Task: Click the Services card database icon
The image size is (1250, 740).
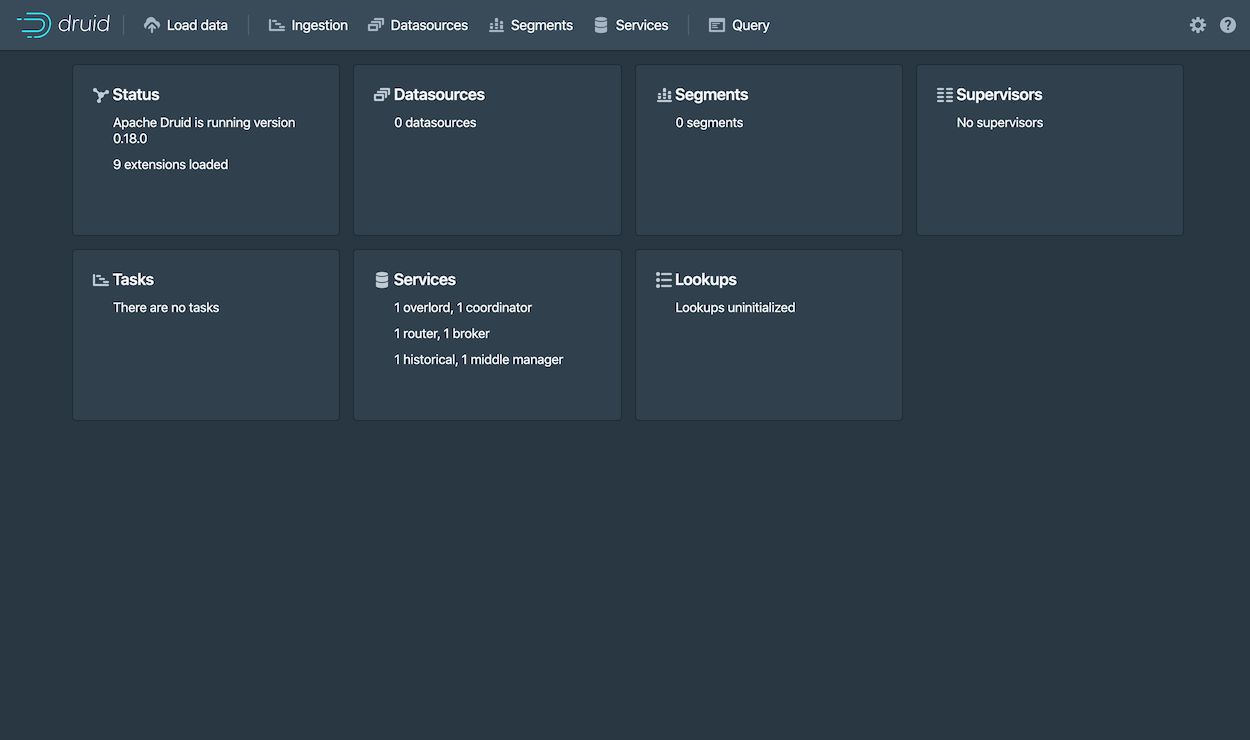Action: coord(381,280)
